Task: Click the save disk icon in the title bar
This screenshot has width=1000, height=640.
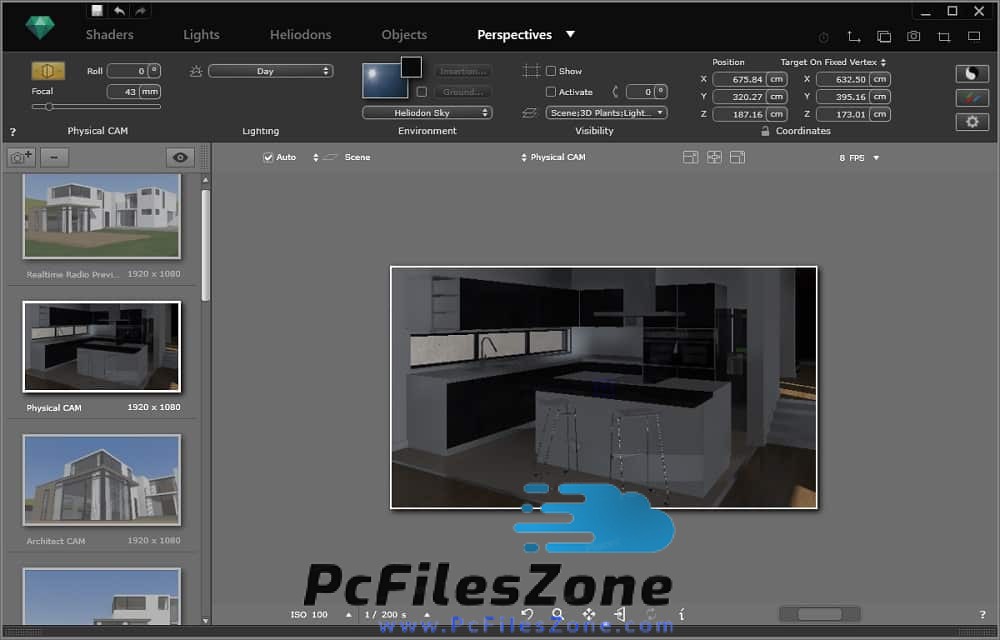Action: point(97,10)
